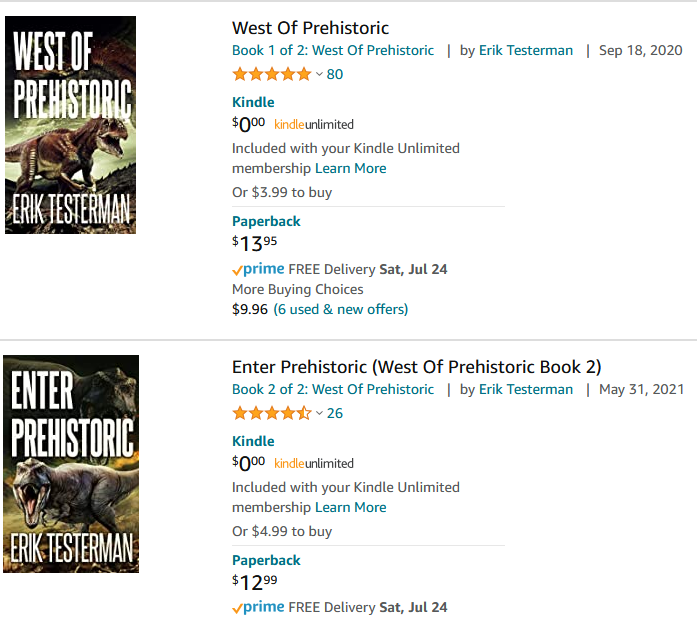697x620 pixels.
Task: Open West Of Prehistoric book cover thumbnail
Action: (70, 125)
